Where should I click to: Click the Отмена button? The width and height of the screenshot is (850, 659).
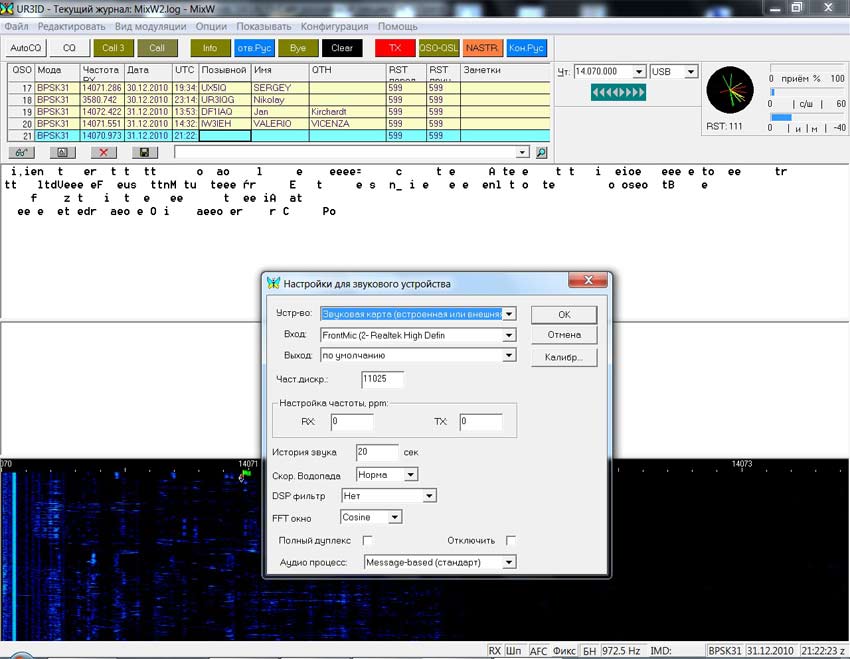564,335
